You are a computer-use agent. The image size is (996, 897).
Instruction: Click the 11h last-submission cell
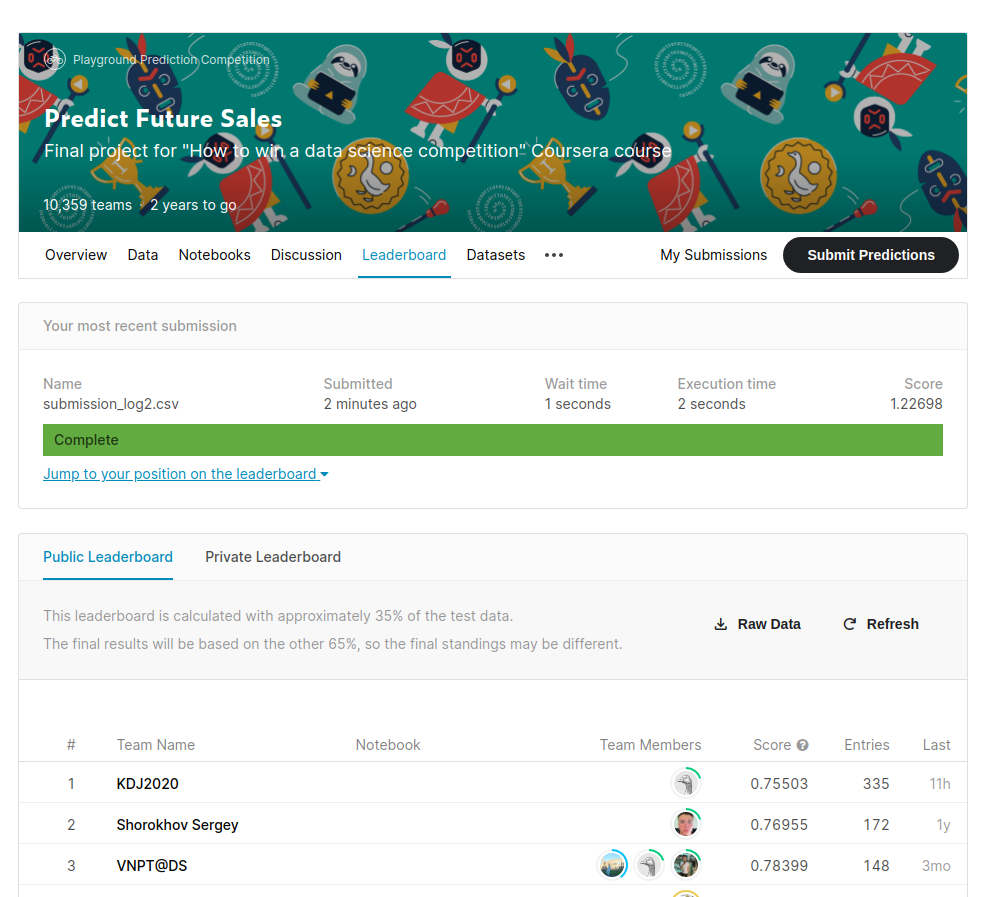click(x=940, y=783)
